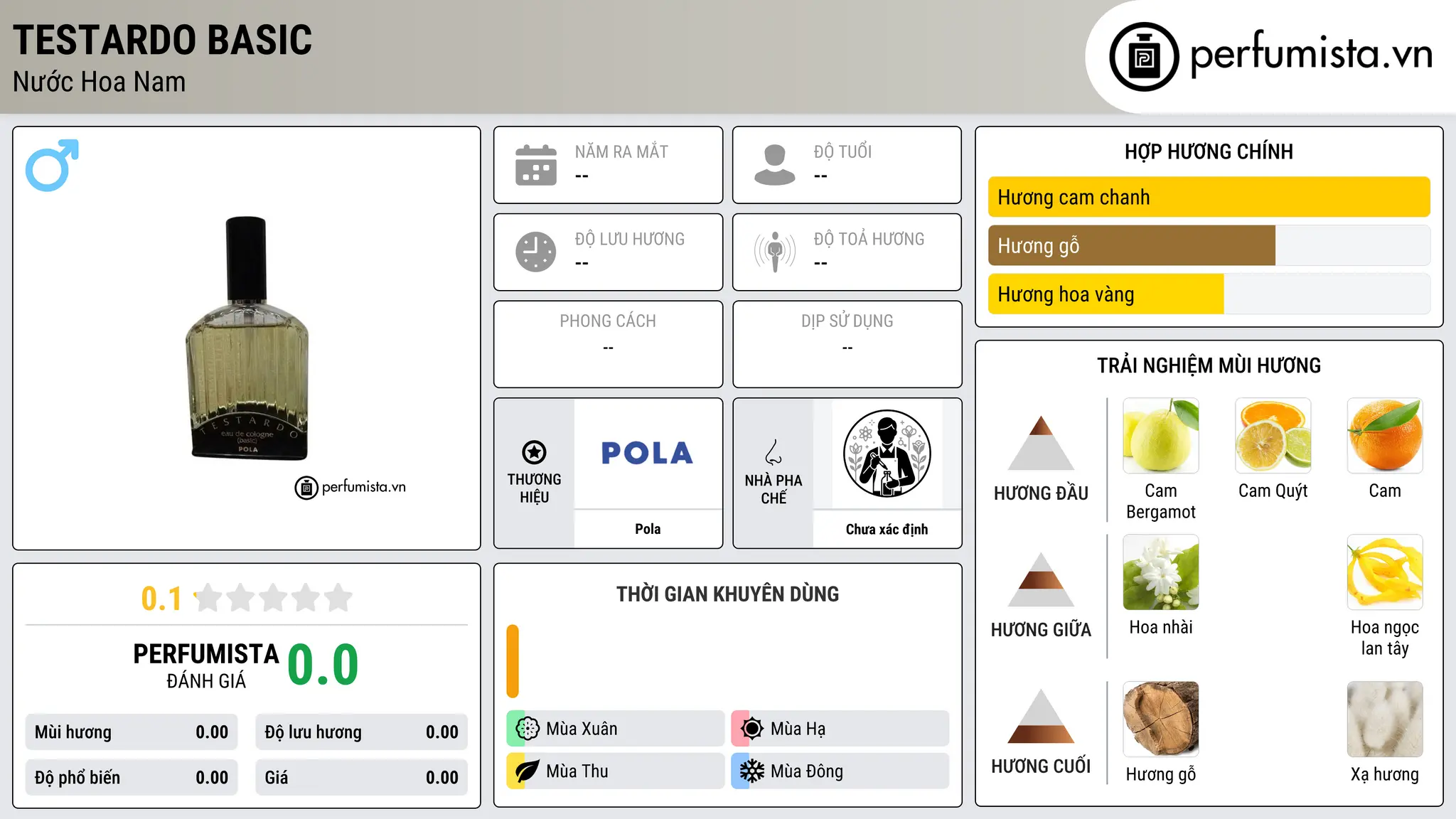Screen dimensions: 1456x819
Task: Click the 0.1 rating value
Action: click(161, 599)
